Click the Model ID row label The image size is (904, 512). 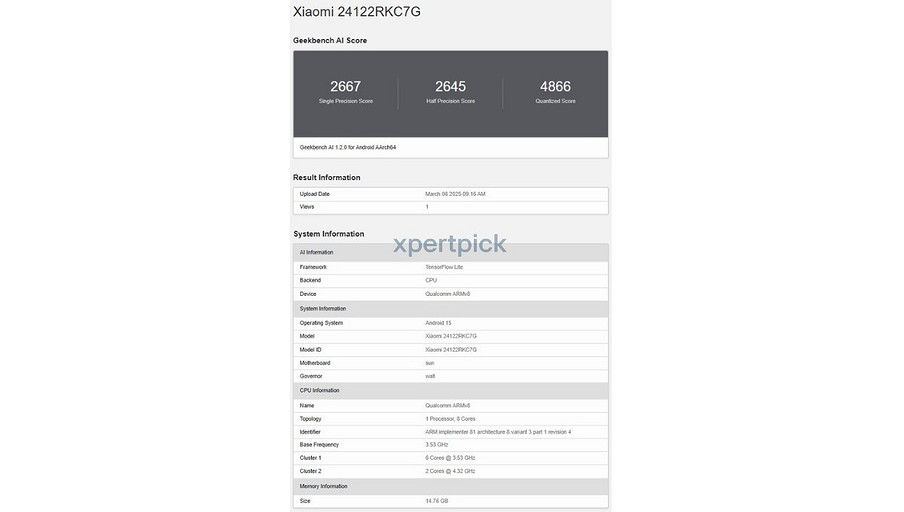(x=311, y=349)
